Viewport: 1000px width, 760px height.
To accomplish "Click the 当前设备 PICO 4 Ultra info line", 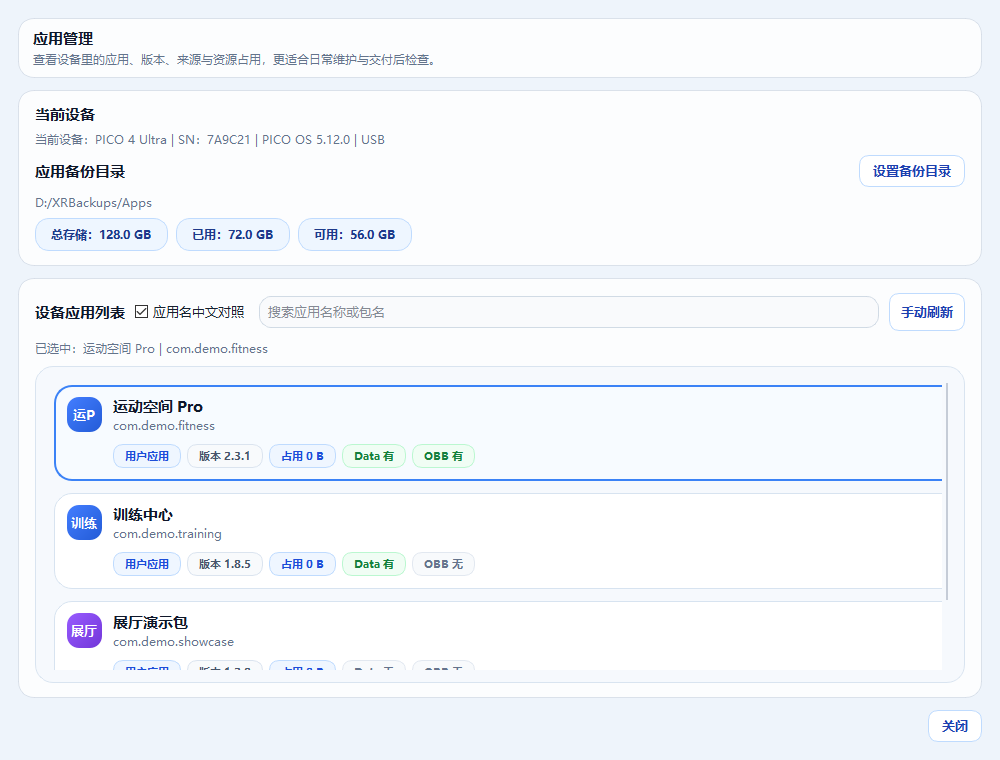I will (x=210, y=140).
